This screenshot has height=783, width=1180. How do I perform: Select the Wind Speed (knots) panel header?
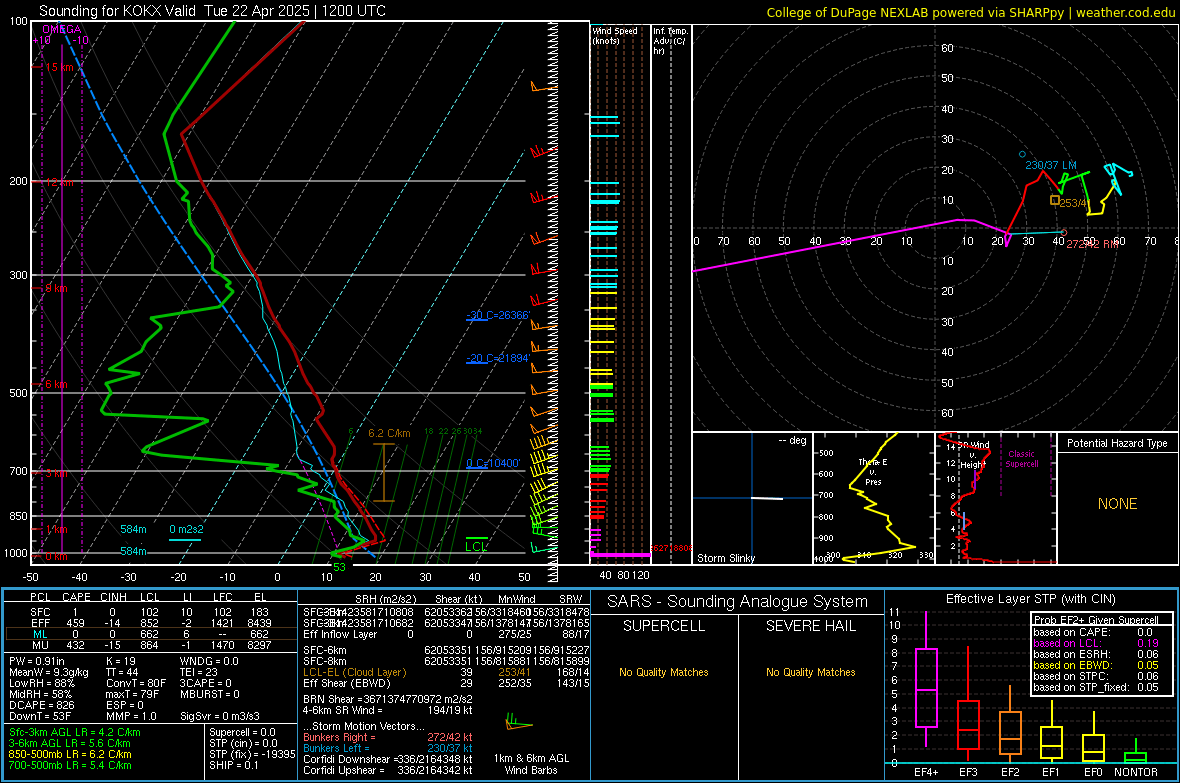(615, 35)
